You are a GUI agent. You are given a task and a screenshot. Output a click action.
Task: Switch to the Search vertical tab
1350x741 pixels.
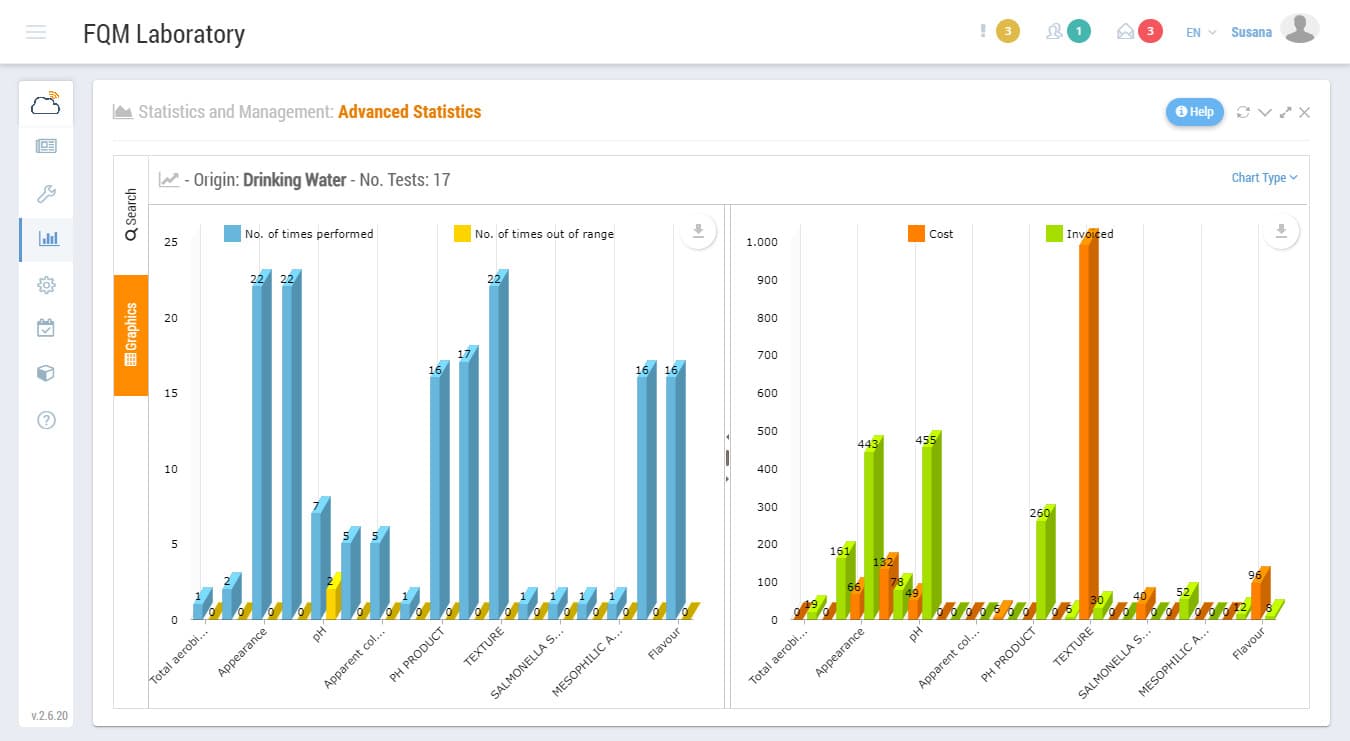point(131,215)
